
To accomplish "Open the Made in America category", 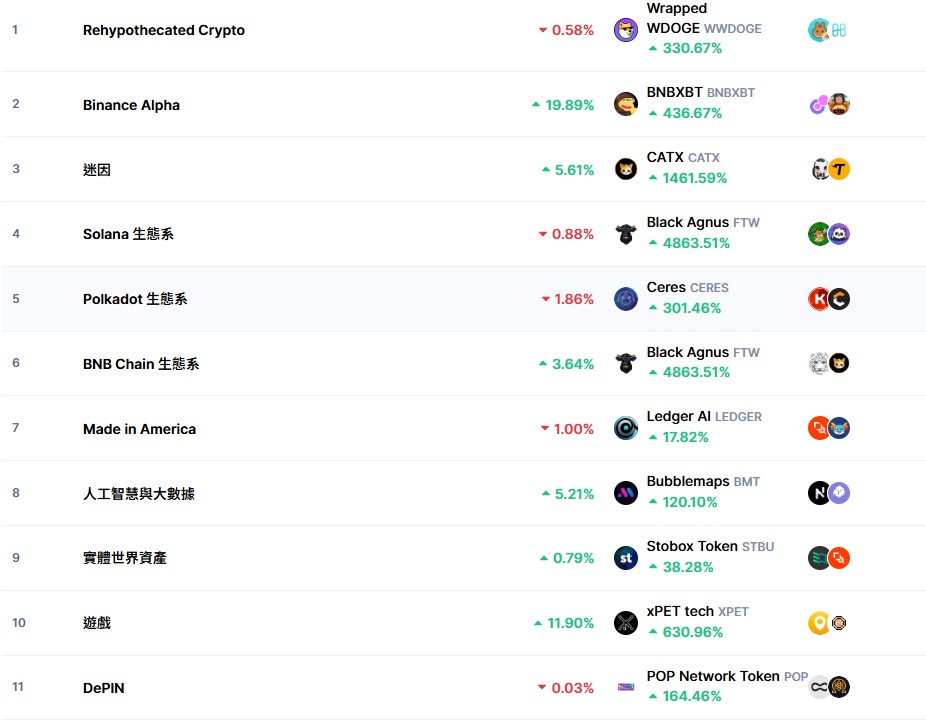I will [139, 429].
